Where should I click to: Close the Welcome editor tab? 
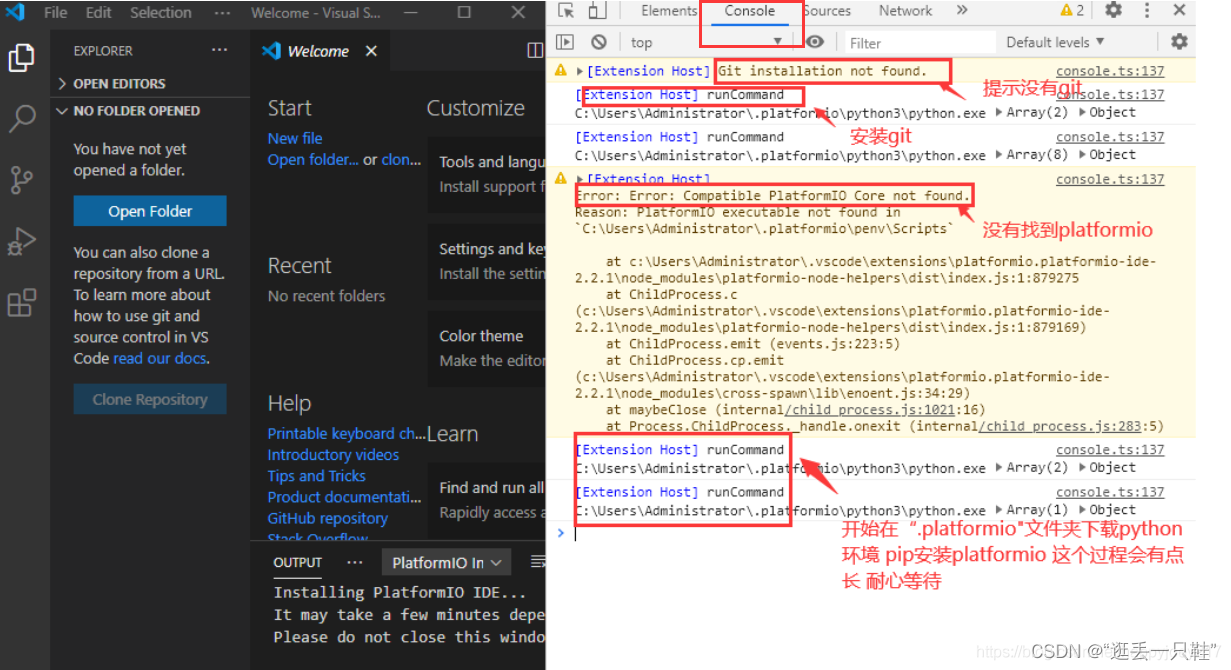371,51
